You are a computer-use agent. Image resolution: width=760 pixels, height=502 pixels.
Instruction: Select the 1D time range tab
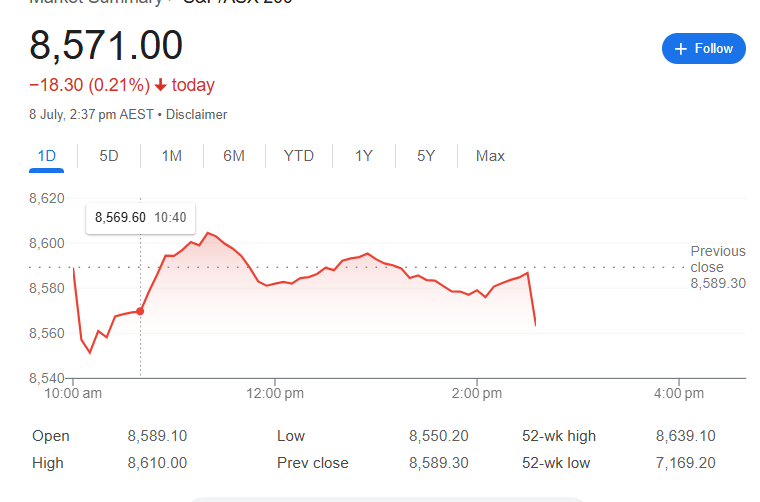[x=47, y=156]
